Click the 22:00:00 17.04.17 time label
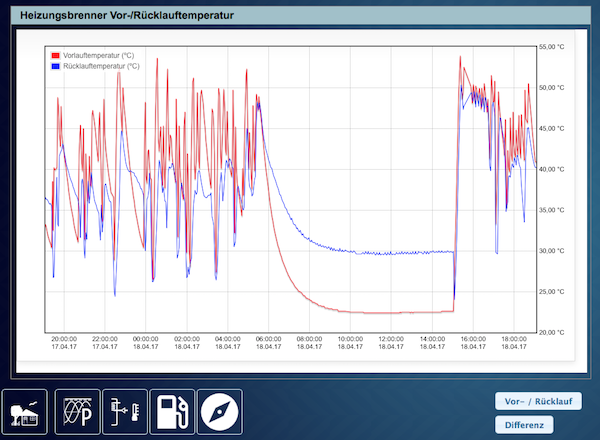Viewport: 600px width, 440px height. [105, 343]
